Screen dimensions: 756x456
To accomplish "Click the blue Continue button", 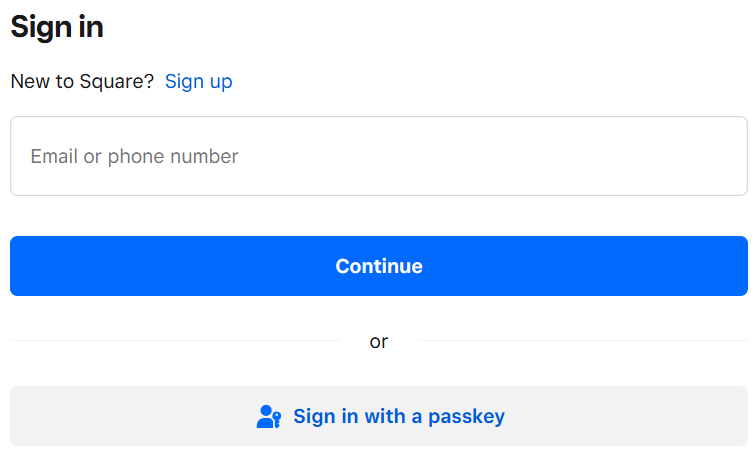I will coord(379,266).
